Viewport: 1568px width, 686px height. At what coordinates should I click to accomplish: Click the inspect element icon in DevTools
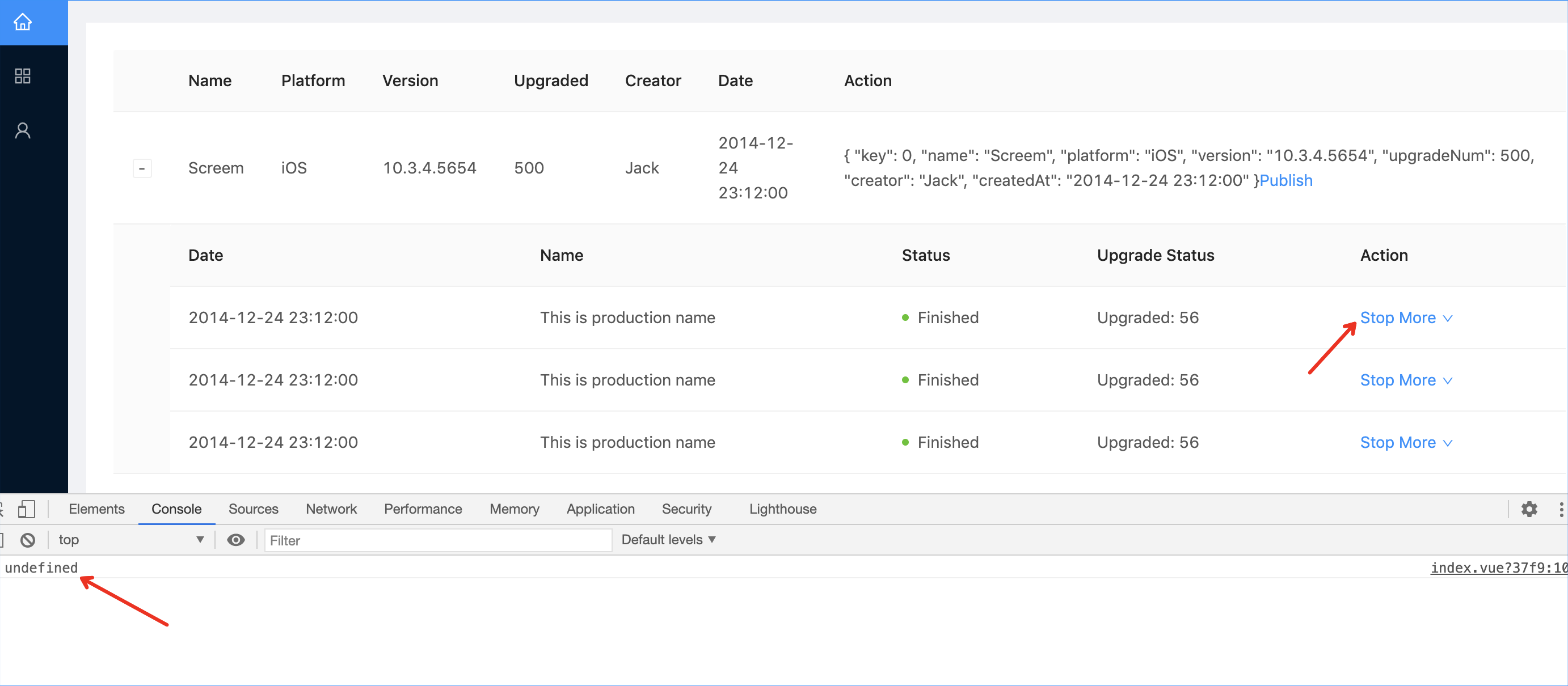(x=2, y=509)
